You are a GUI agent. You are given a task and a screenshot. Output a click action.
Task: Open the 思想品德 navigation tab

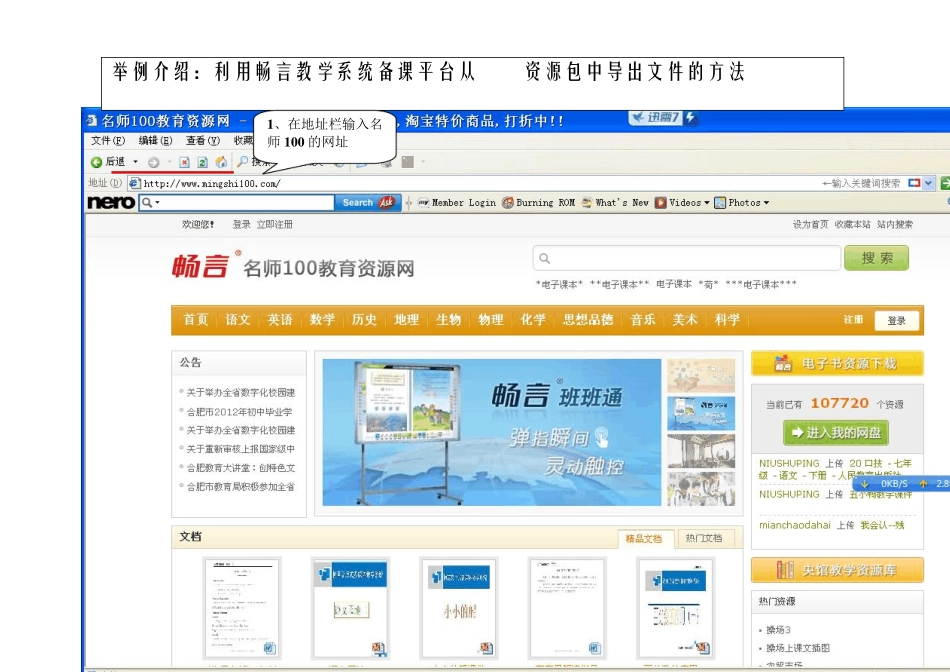tap(588, 319)
